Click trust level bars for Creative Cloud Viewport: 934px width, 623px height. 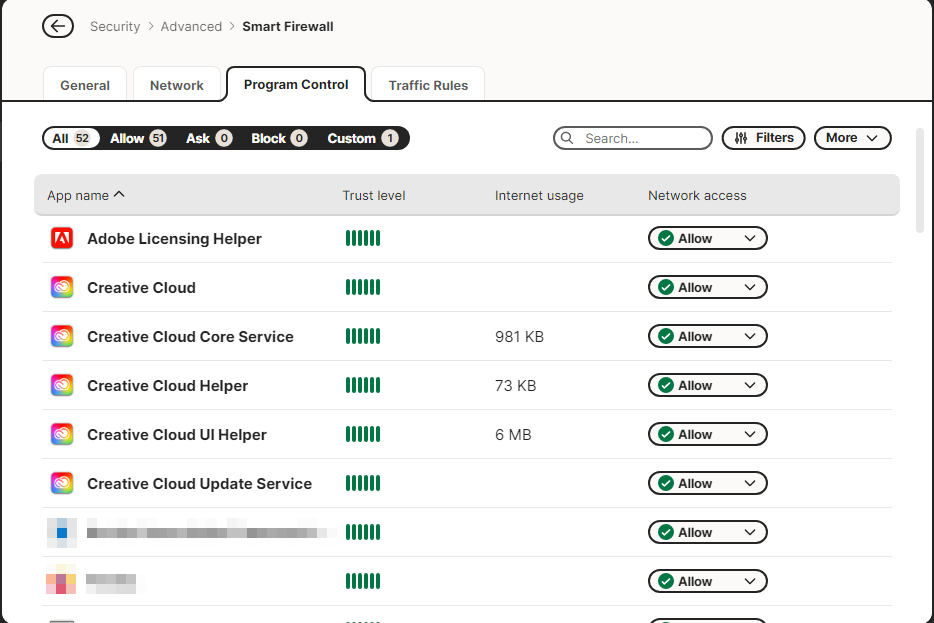pos(363,288)
